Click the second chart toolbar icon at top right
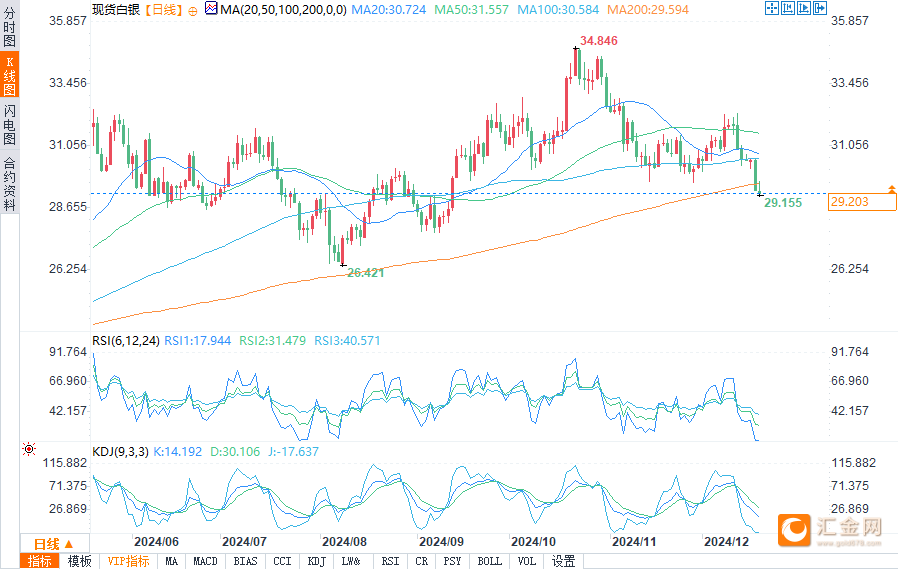 788,8
